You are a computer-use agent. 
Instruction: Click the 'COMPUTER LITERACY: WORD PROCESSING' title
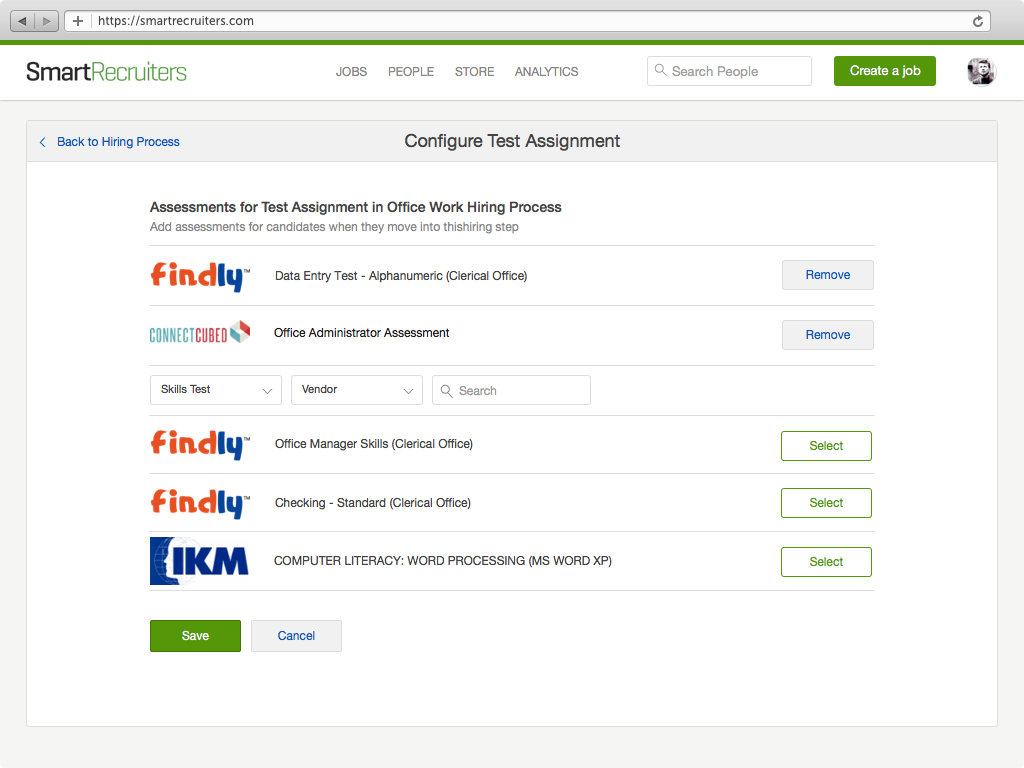443,561
